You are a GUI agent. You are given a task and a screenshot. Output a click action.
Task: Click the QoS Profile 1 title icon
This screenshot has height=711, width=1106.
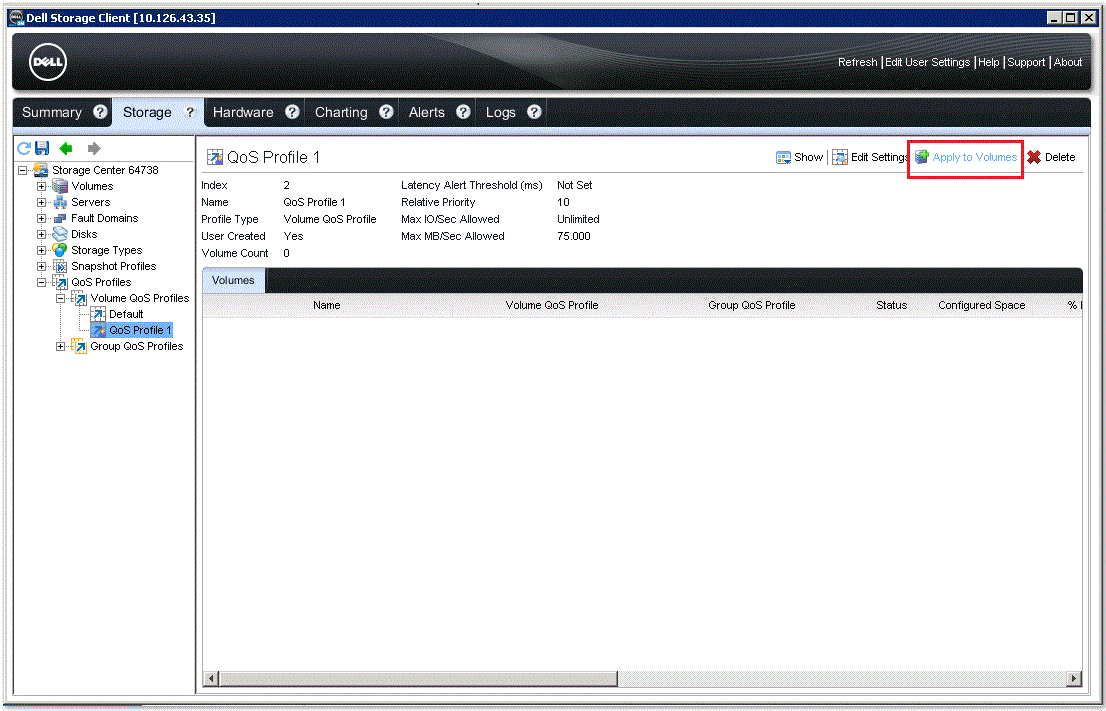click(x=214, y=157)
